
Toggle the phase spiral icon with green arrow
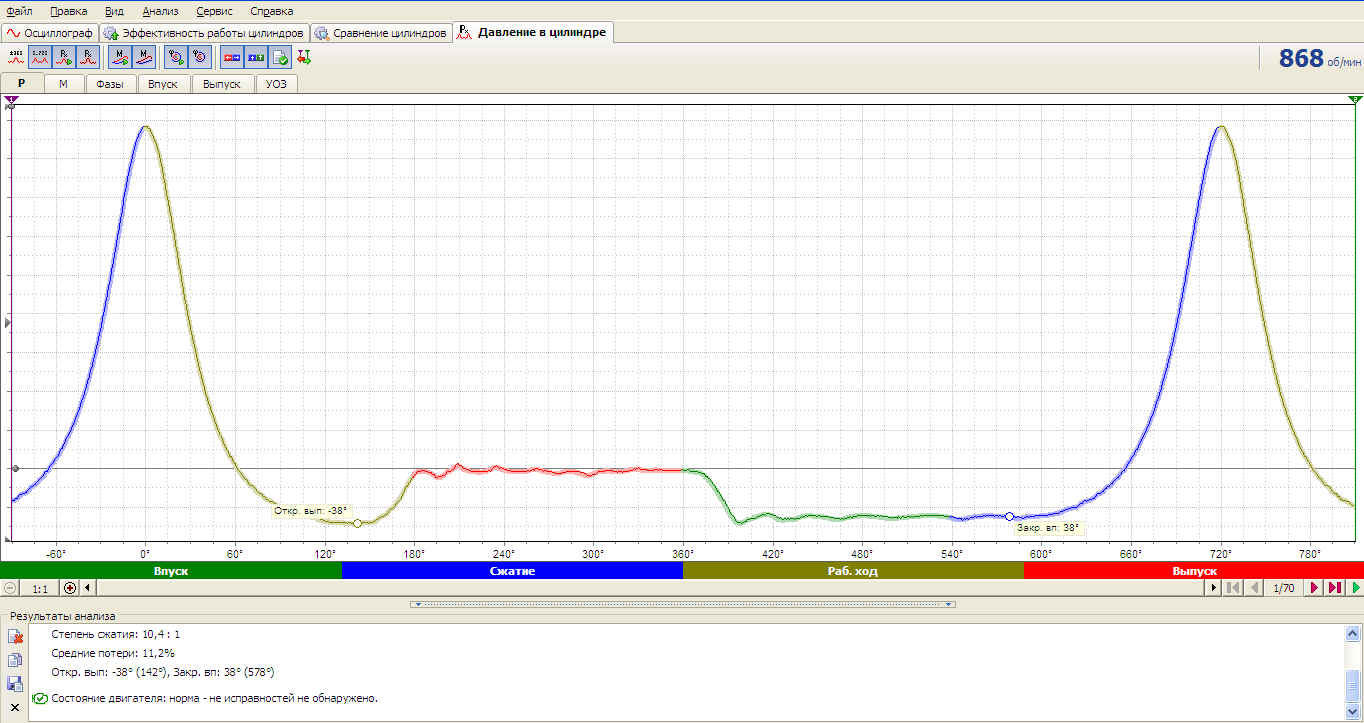[x=175, y=57]
